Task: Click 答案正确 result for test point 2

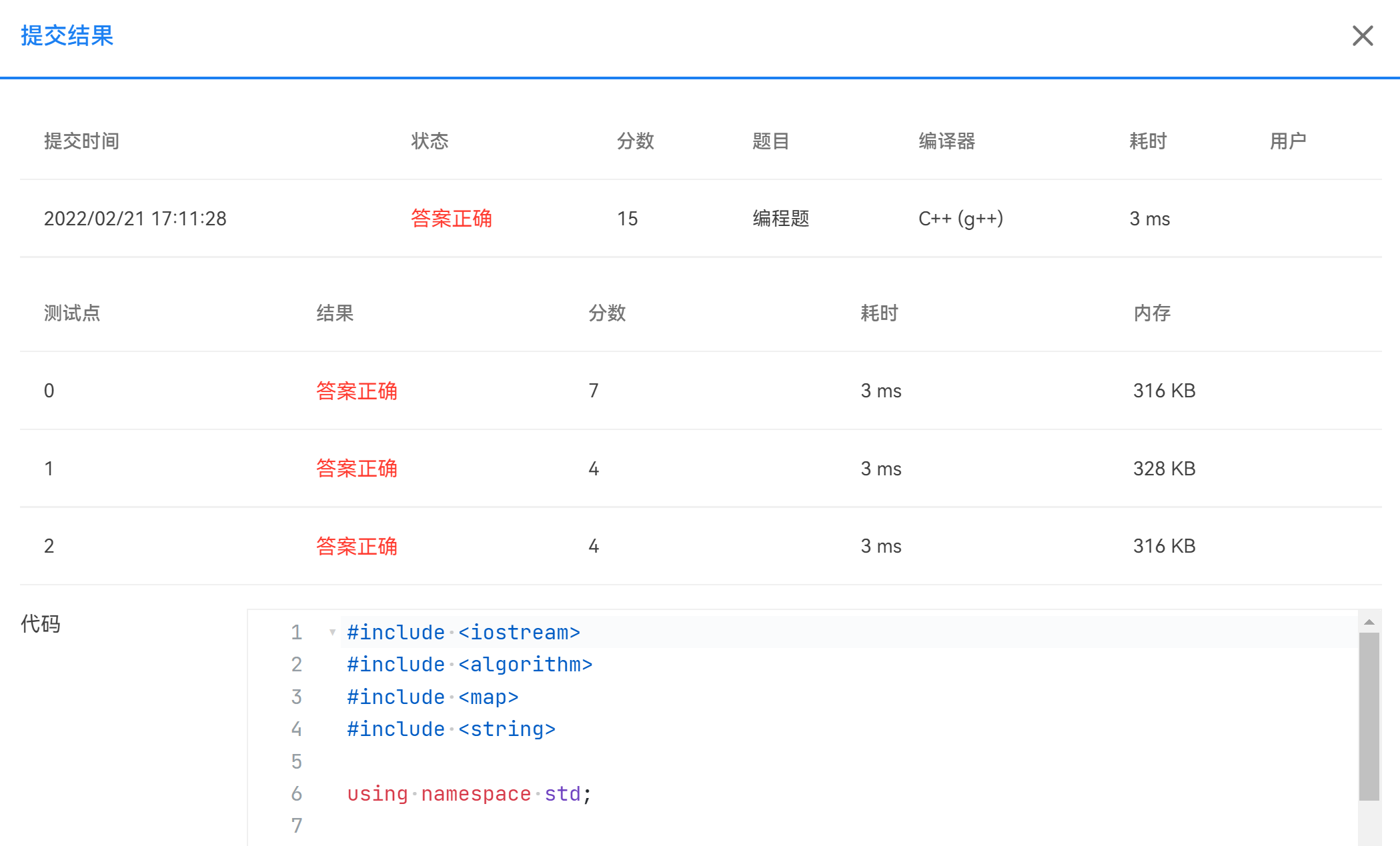Action: (x=357, y=545)
